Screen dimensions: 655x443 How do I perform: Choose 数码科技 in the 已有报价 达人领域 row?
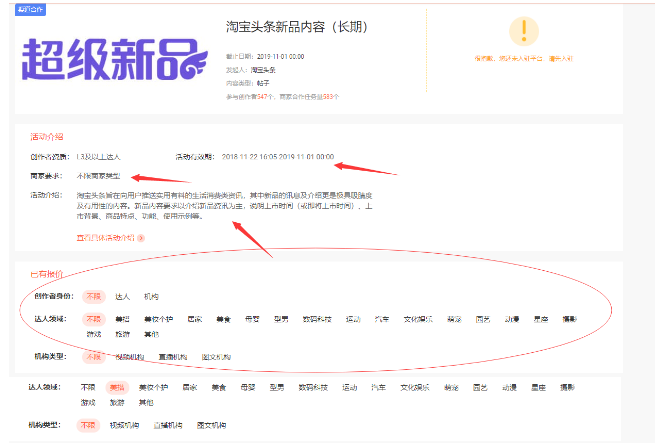(x=317, y=319)
